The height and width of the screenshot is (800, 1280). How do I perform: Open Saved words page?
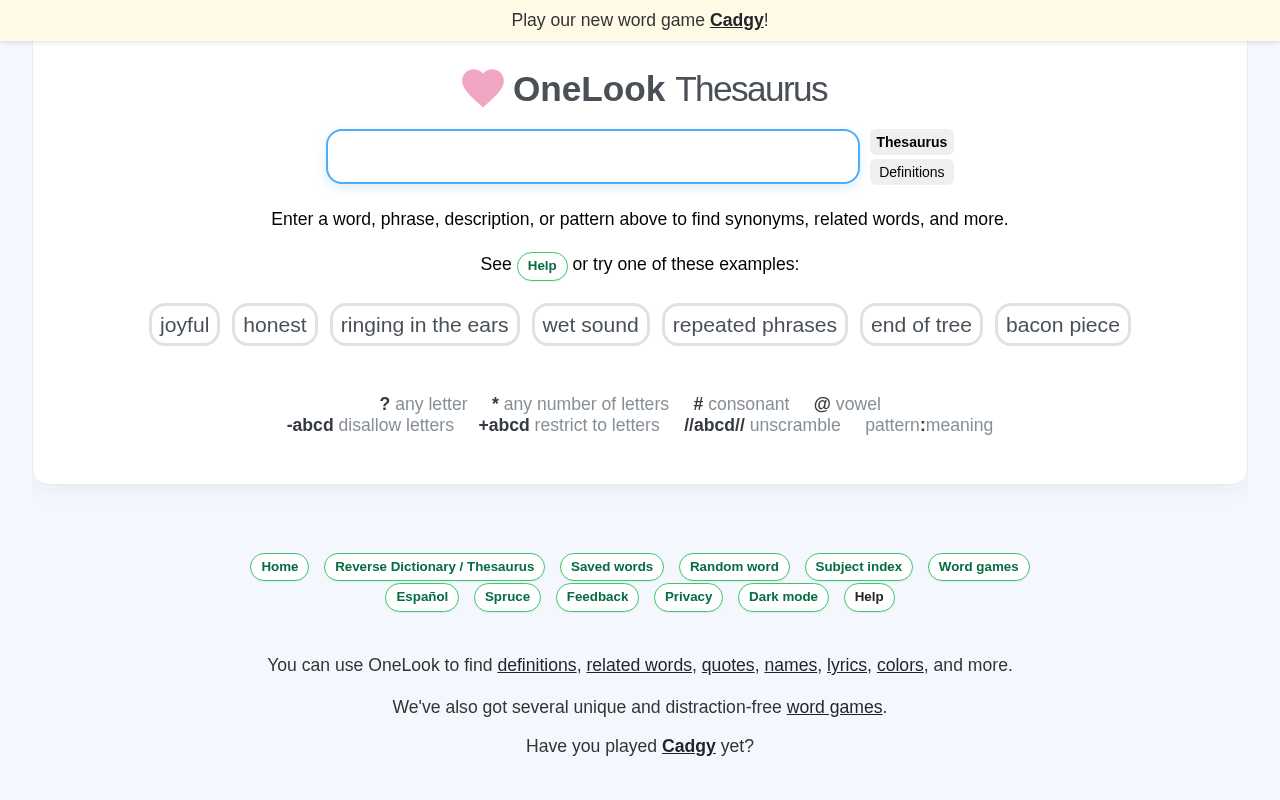coord(611,567)
